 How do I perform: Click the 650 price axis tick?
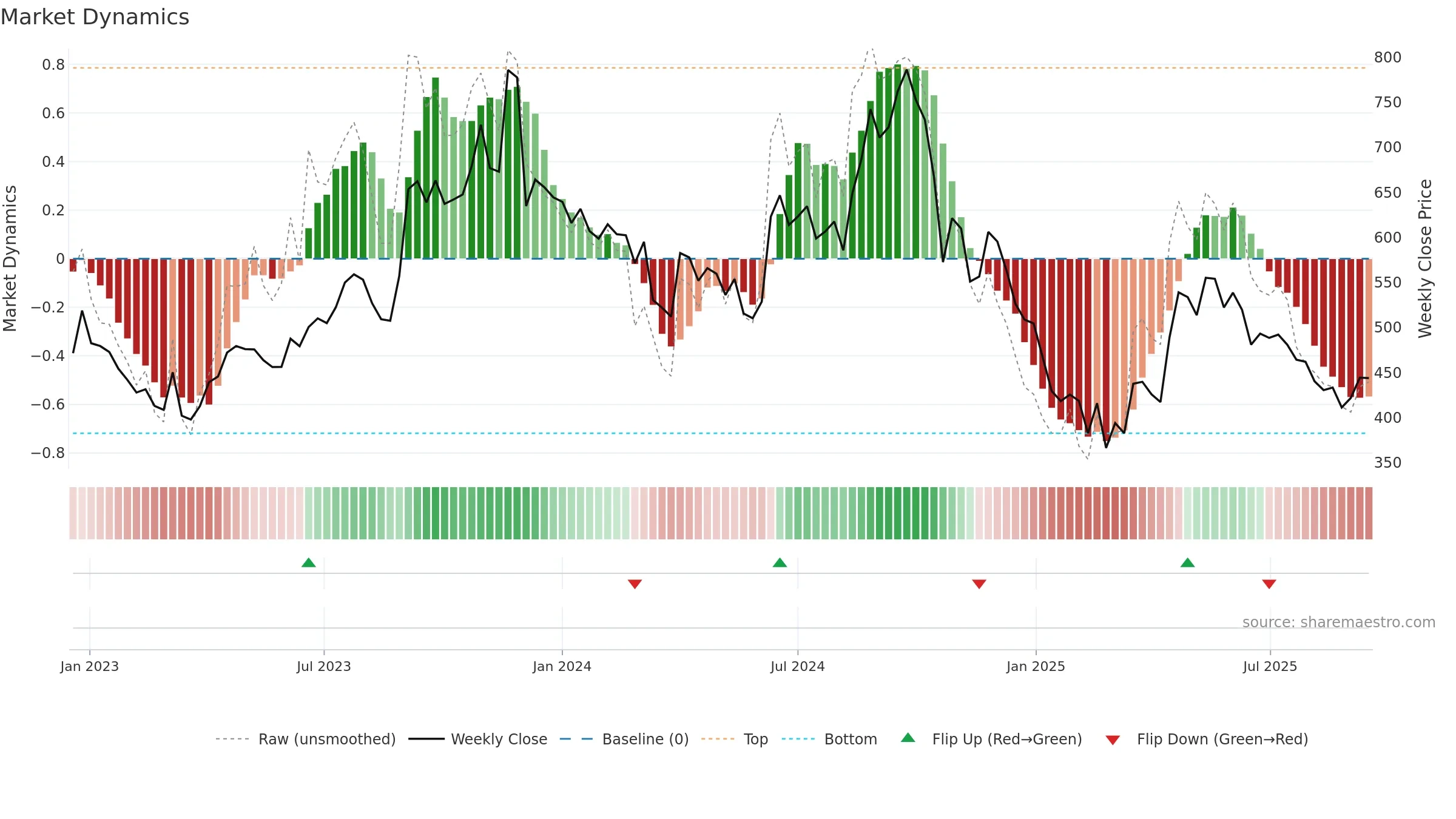pyautogui.click(x=1388, y=192)
